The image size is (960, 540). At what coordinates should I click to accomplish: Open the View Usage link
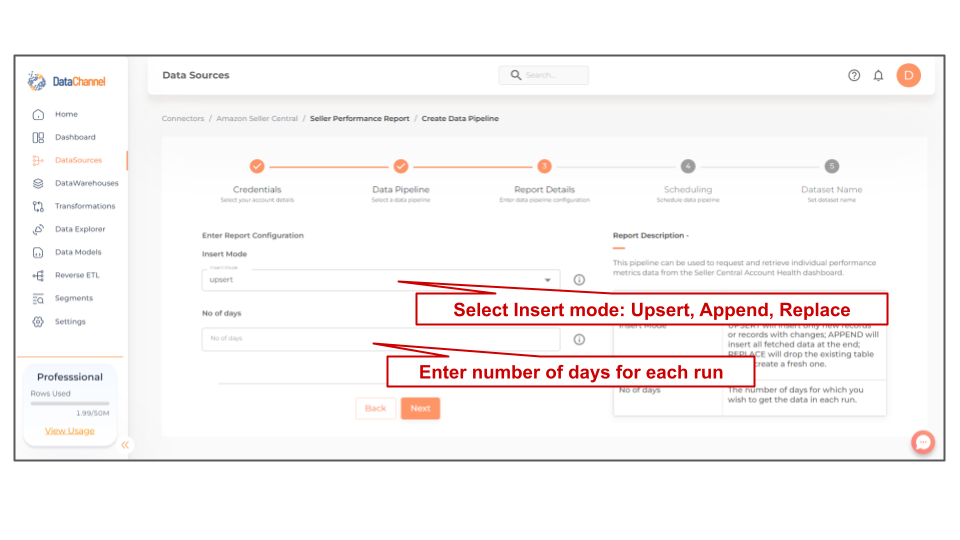(70, 431)
